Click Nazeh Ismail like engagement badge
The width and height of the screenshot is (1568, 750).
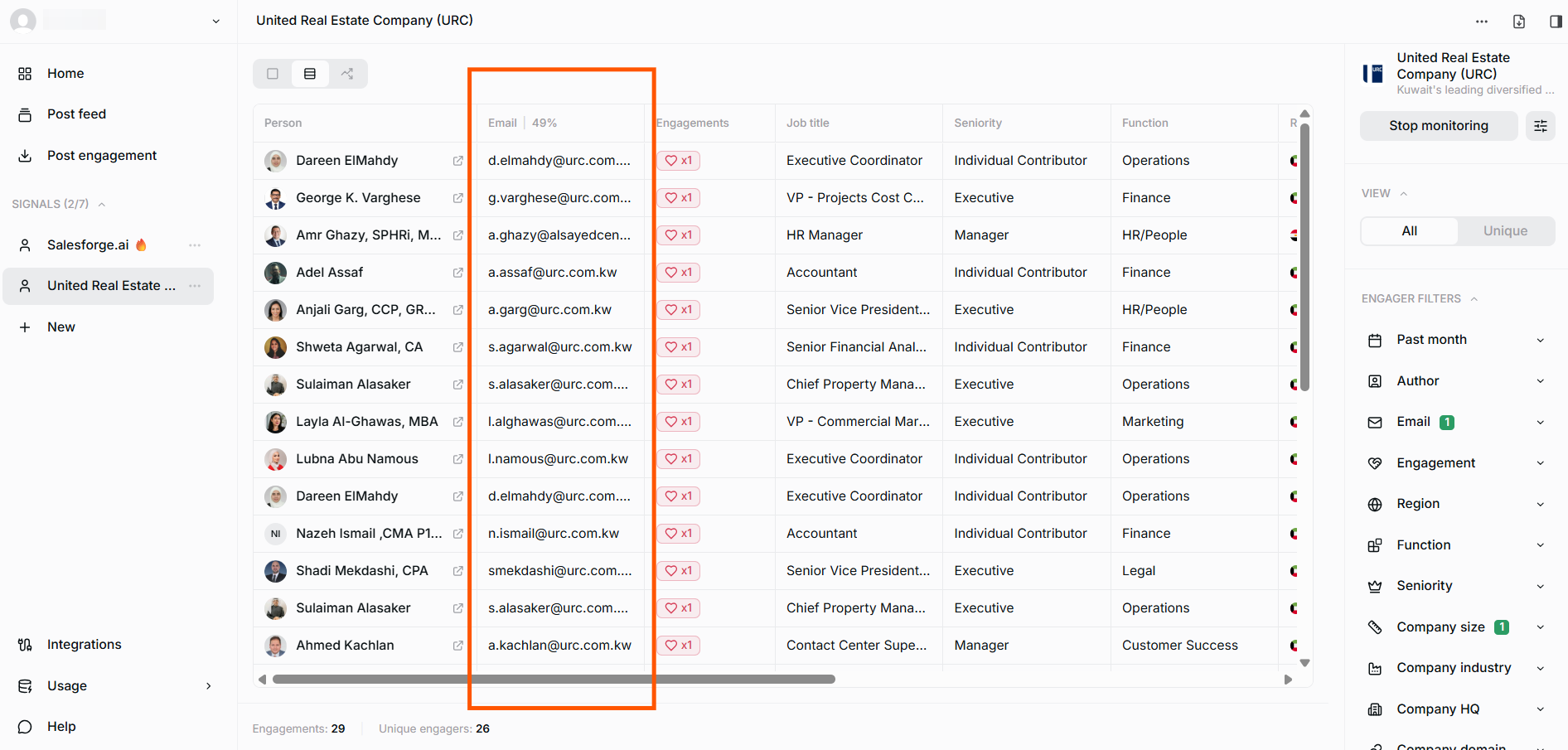tap(678, 534)
